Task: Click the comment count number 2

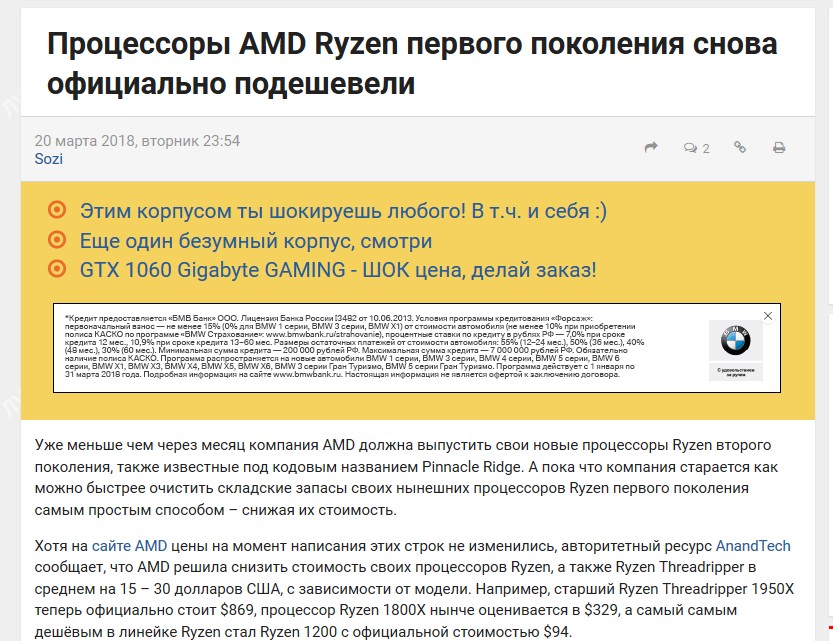Action: [x=706, y=149]
